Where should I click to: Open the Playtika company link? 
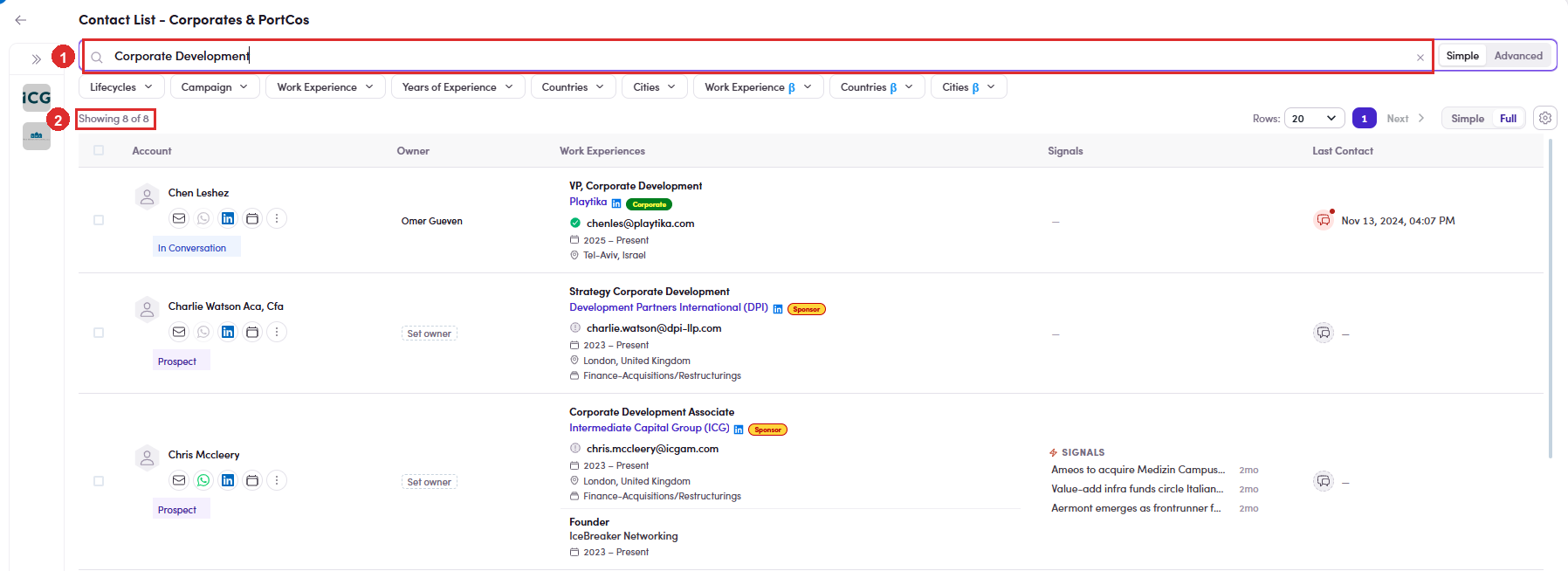[x=588, y=202]
